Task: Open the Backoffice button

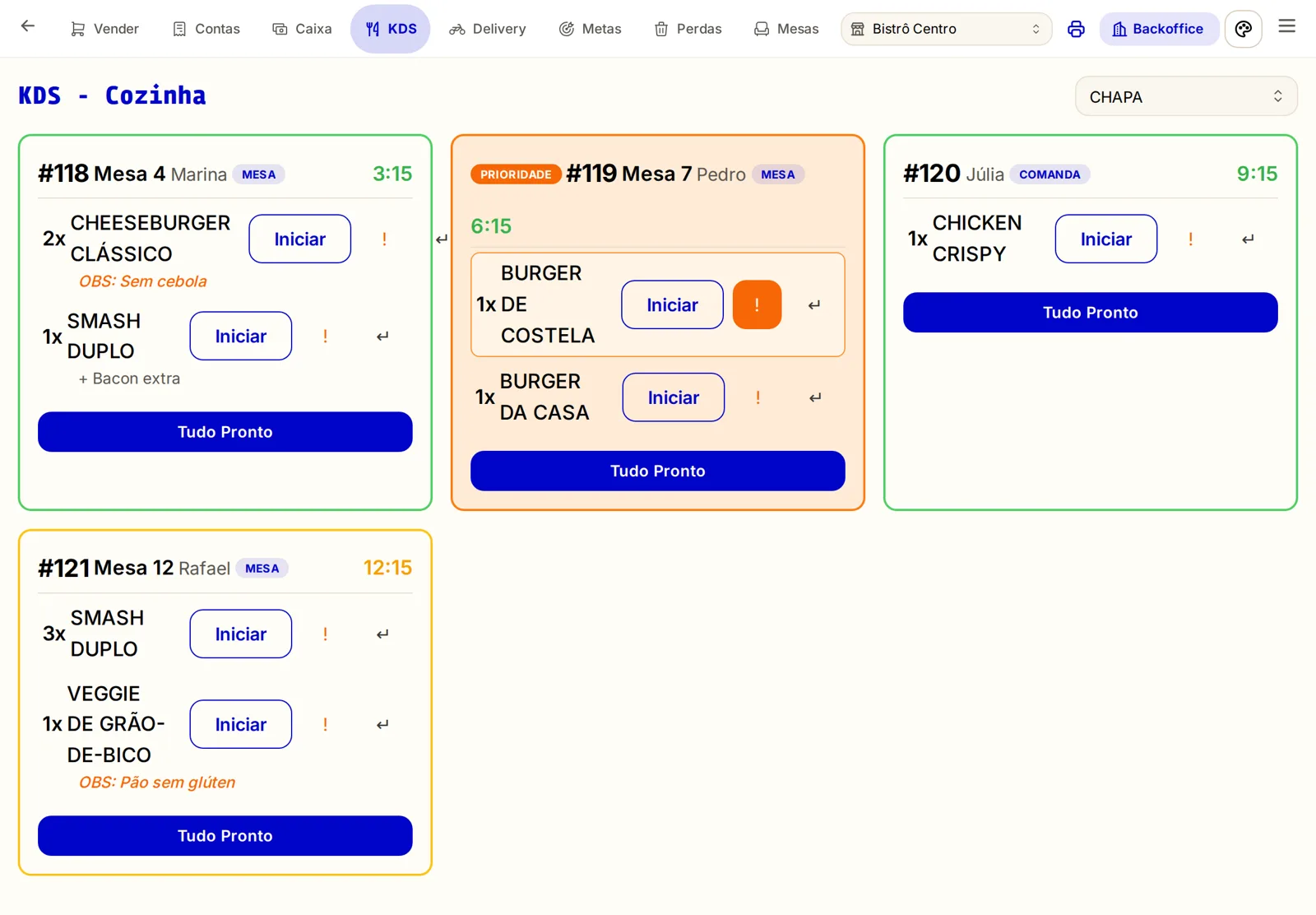Action: [1158, 30]
